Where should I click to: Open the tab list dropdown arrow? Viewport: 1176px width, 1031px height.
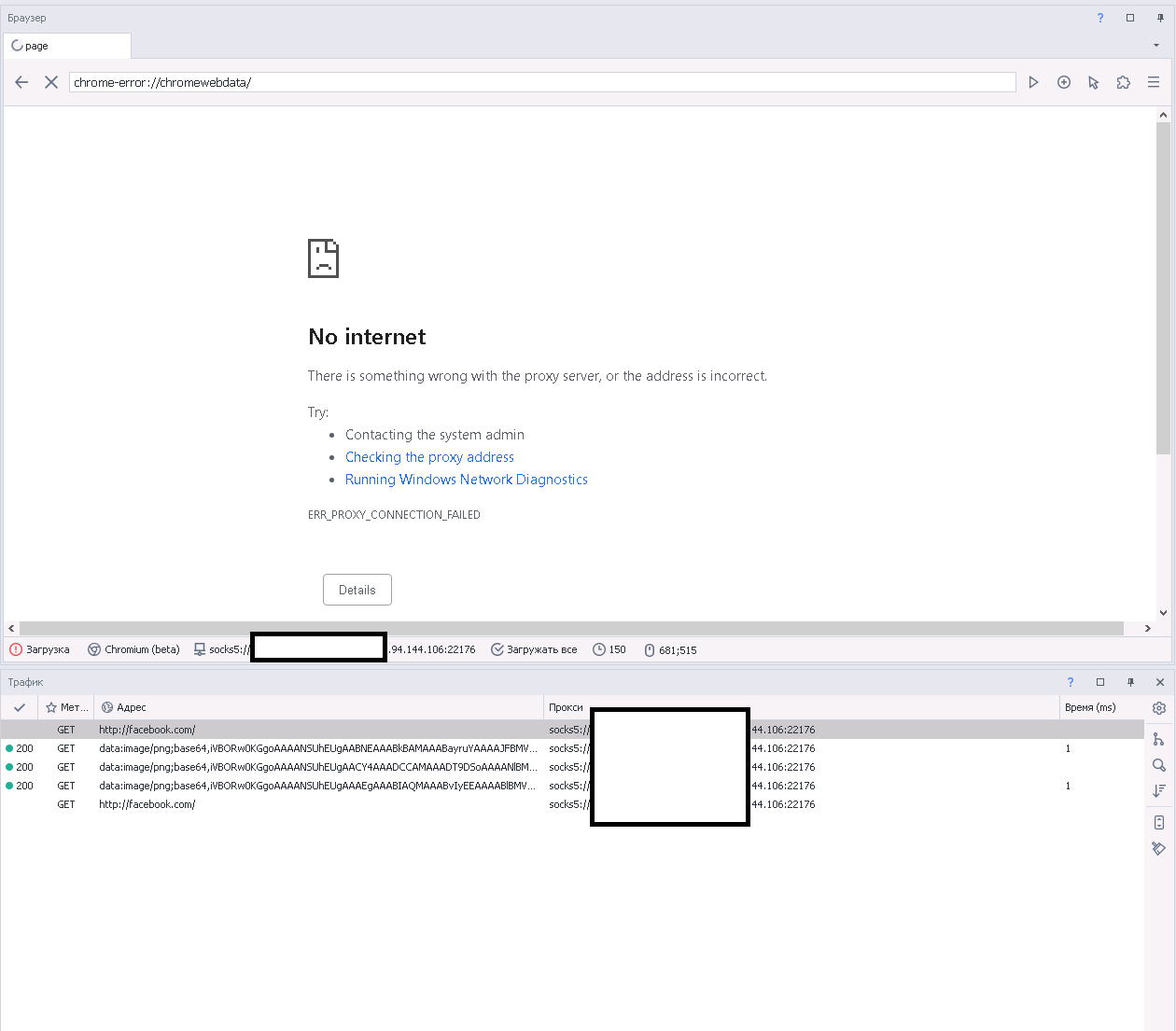coord(1156,45)
